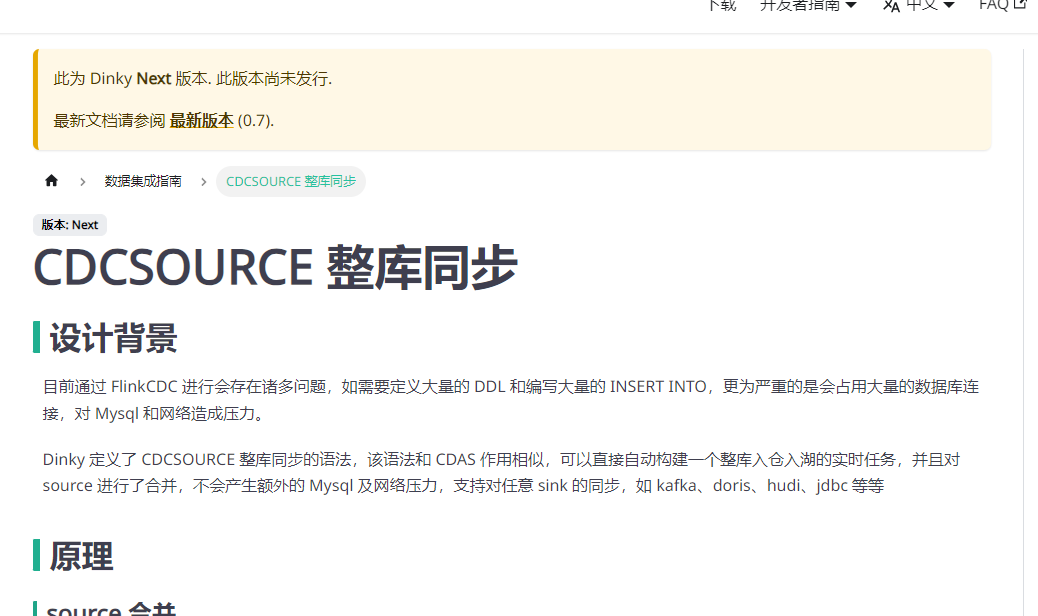1038x616 pixels.
Task: Open the 数据集成指南 breadcrumb link
Action: coord(143,181)
